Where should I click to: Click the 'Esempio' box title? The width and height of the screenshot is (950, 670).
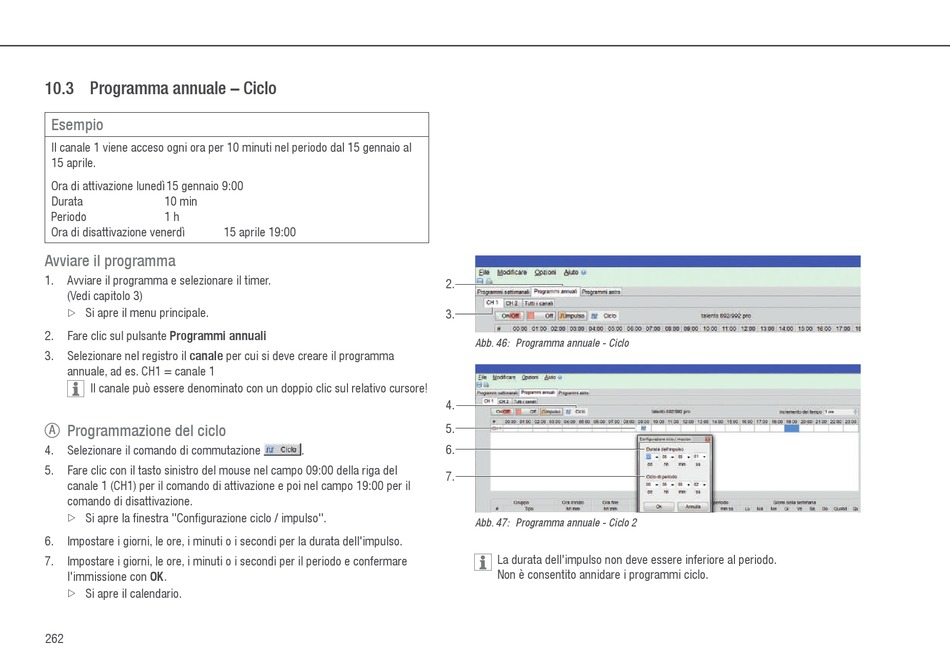(x=77, y=125)
